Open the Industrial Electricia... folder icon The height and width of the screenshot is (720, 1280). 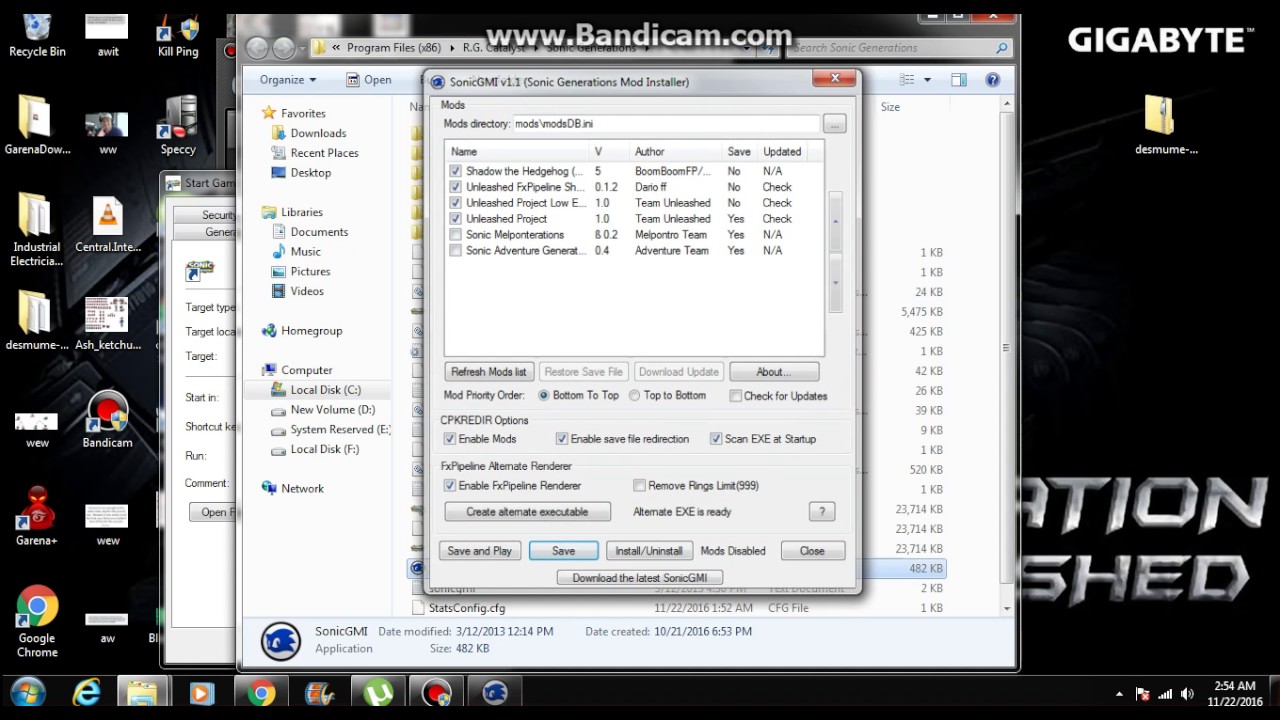pos(37,230)
